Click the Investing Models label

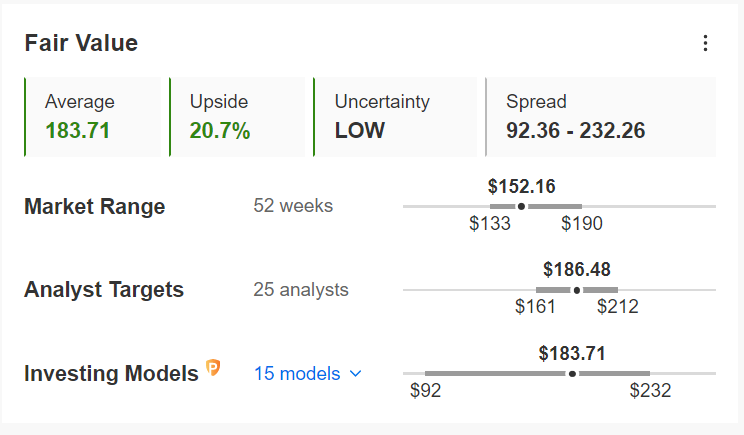(x=112, y=373)
